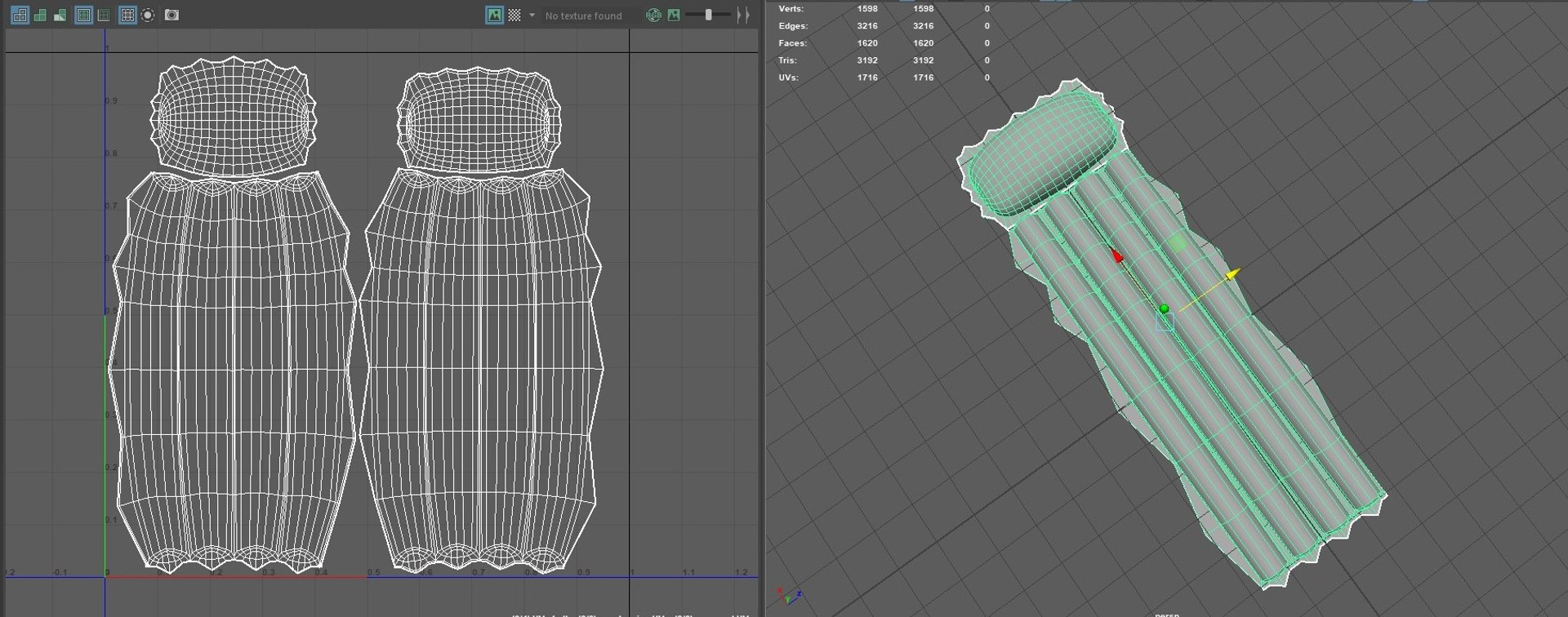The image size is (1568, 617).
Task: Toggle the texture borders display icon
Action: (83, 15)
